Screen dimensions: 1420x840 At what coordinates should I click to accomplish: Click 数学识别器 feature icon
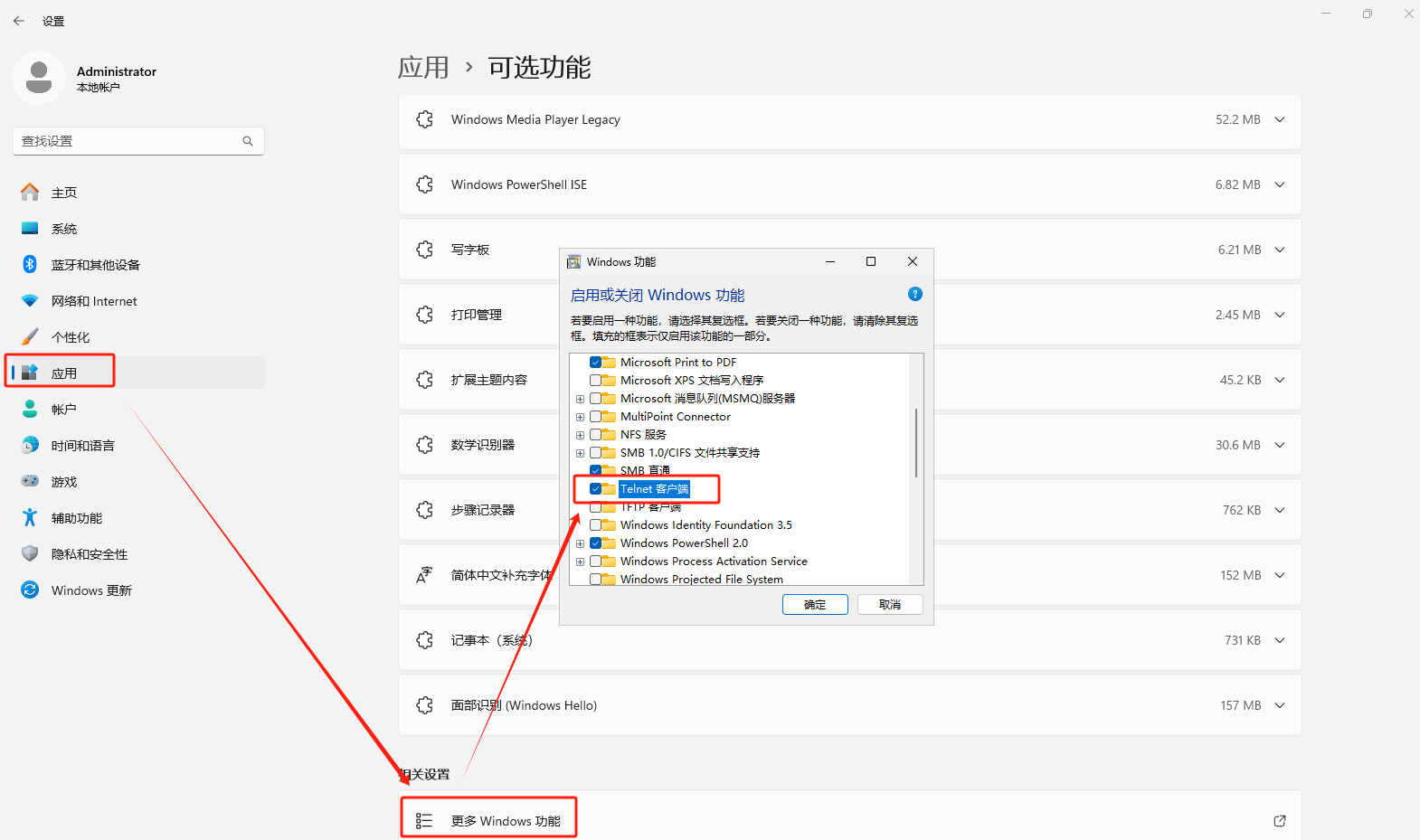click(x=424, y=445)
